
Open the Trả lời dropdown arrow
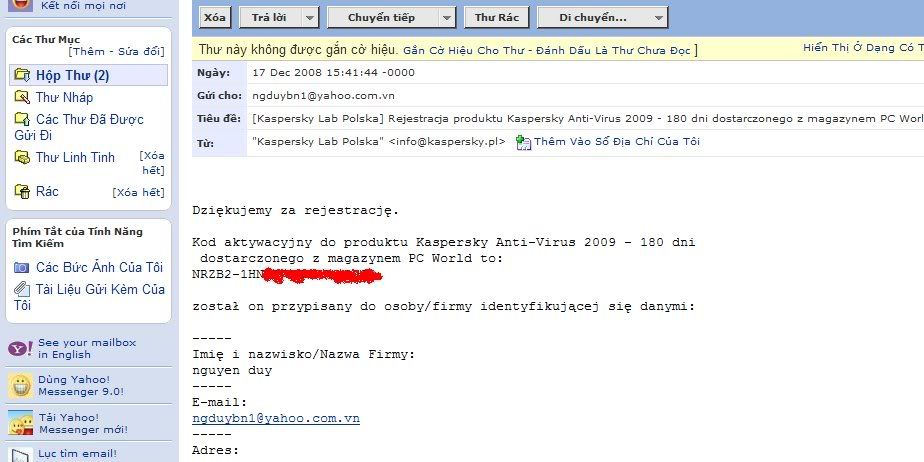click(310, 18)
